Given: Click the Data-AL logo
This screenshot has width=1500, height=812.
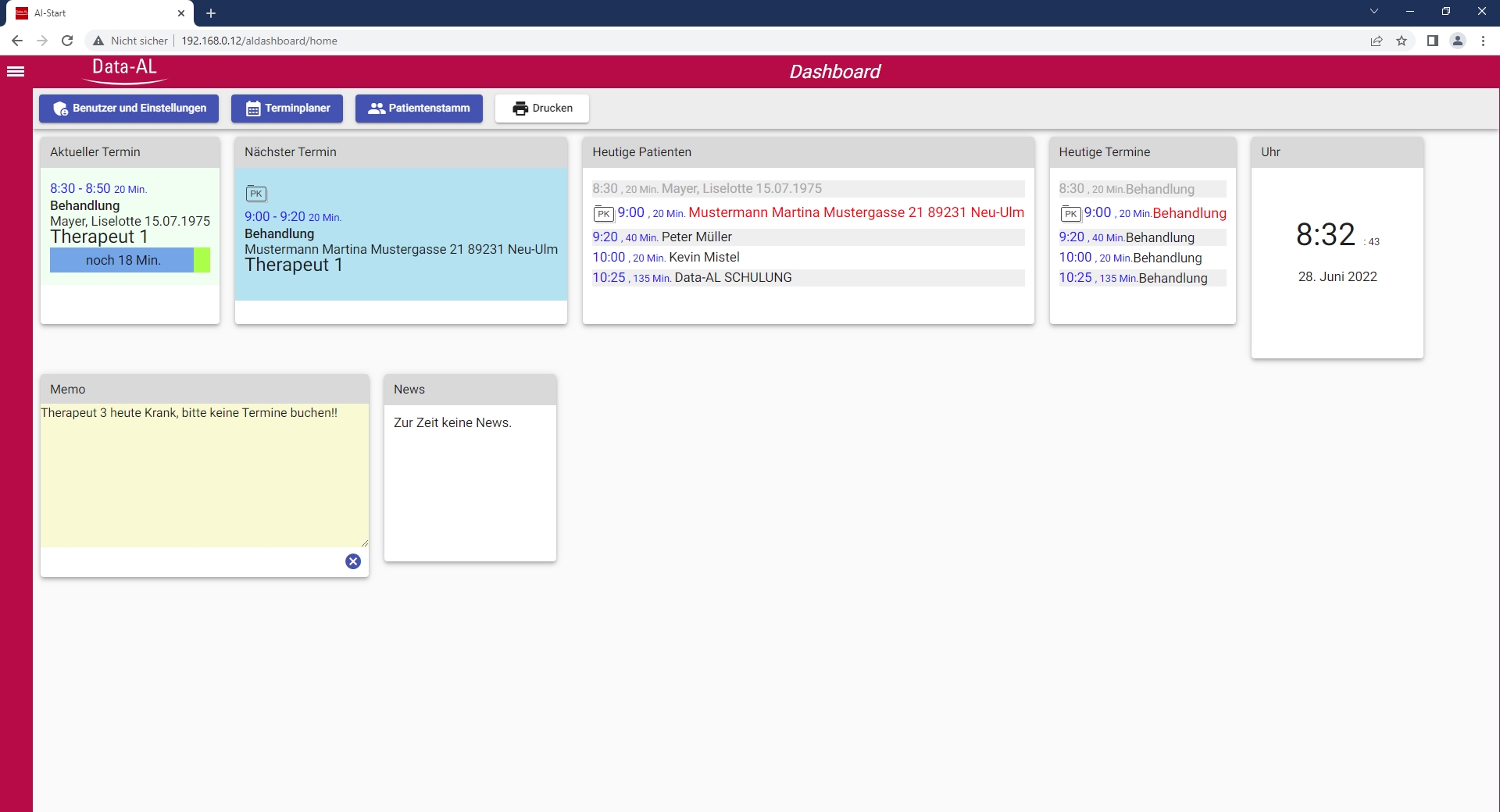Looking at the screenshot, I should point(125,70).
